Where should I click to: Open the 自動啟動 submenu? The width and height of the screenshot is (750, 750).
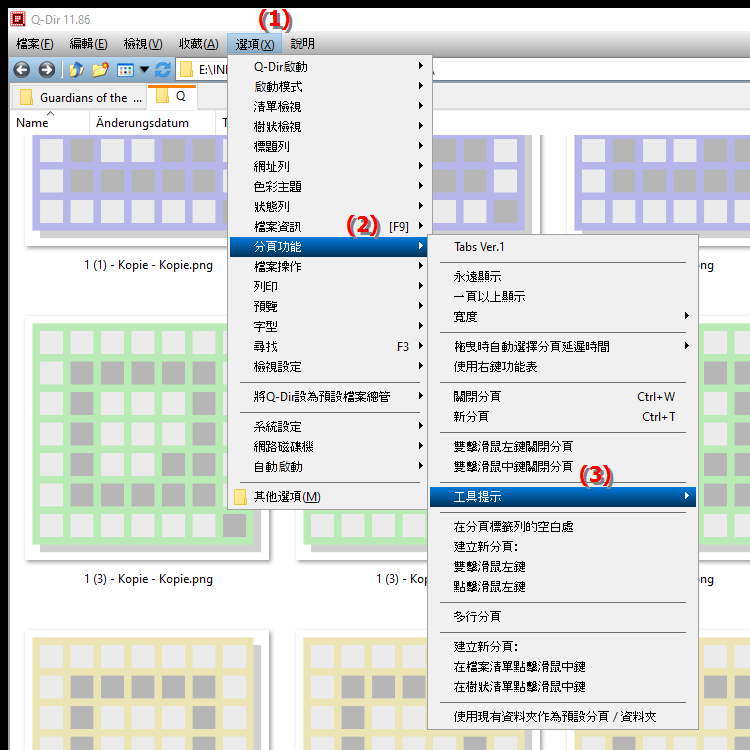[330, 467]
